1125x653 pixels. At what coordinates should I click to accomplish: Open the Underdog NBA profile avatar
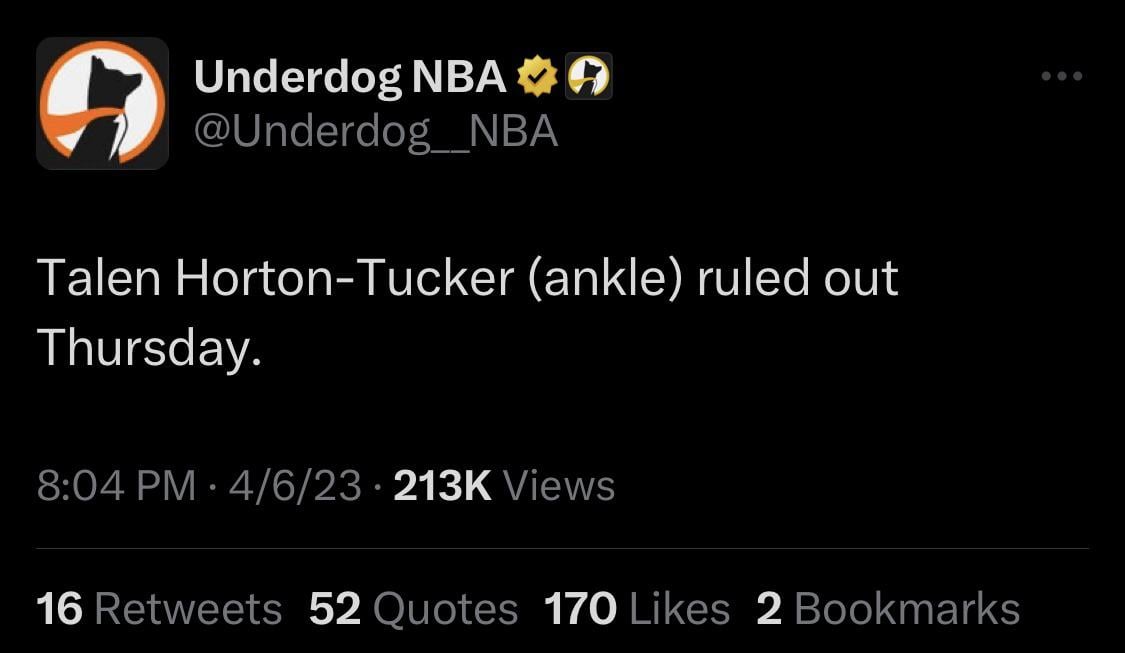point(102,103)
